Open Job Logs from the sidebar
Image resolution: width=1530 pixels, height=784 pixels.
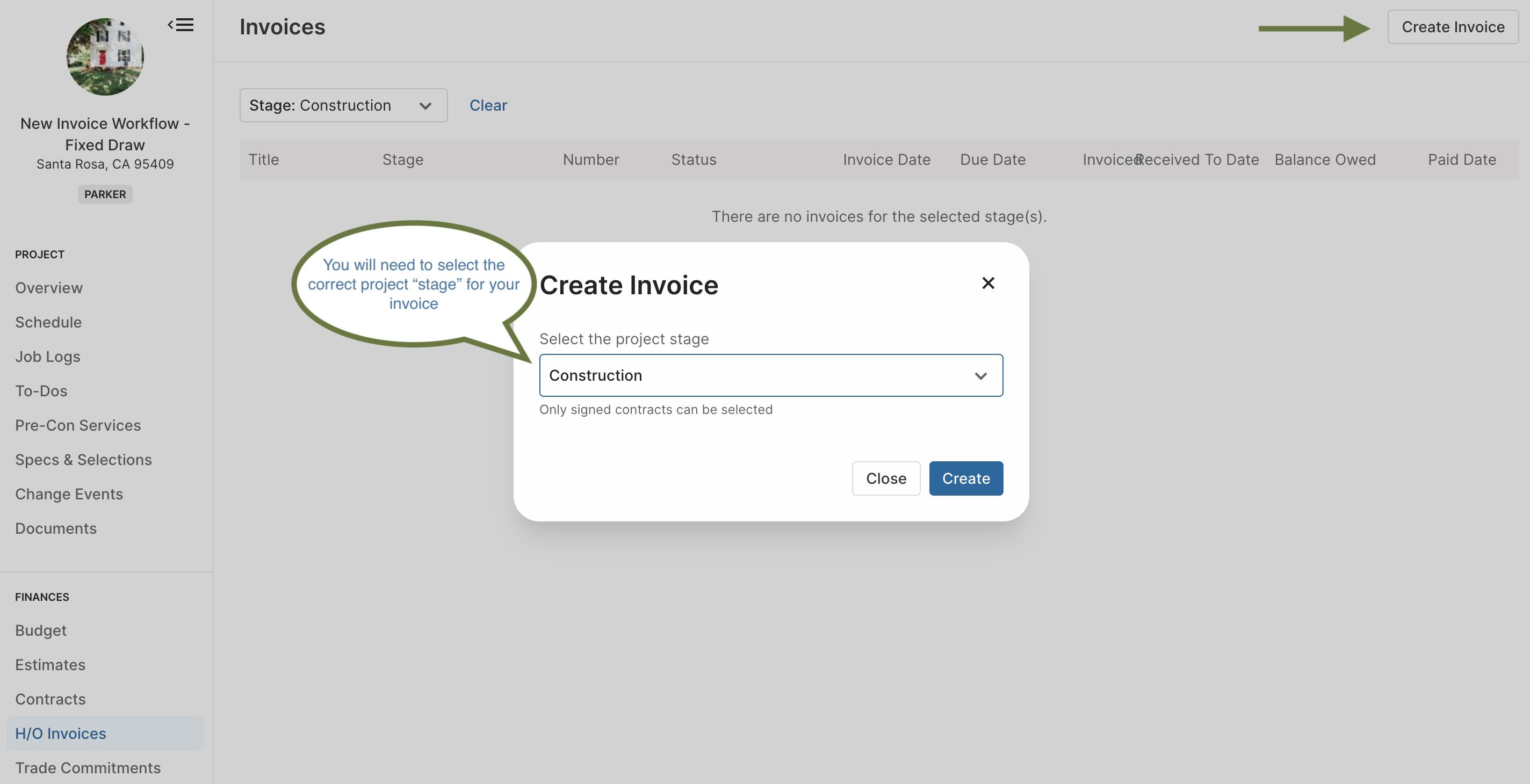pyautogui.click(x=47, y=357)
